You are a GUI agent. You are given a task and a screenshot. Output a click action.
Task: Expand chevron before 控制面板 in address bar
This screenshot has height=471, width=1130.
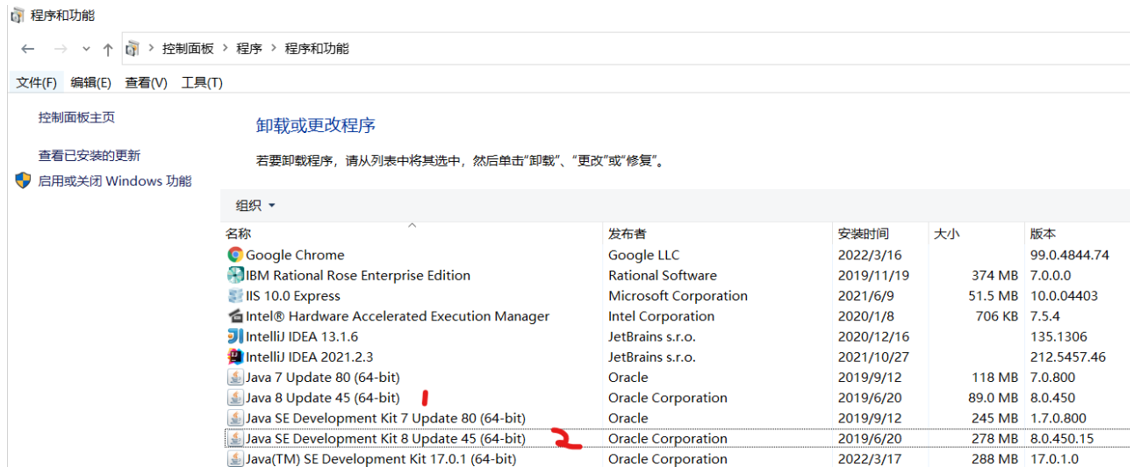[x=152, y=48]
